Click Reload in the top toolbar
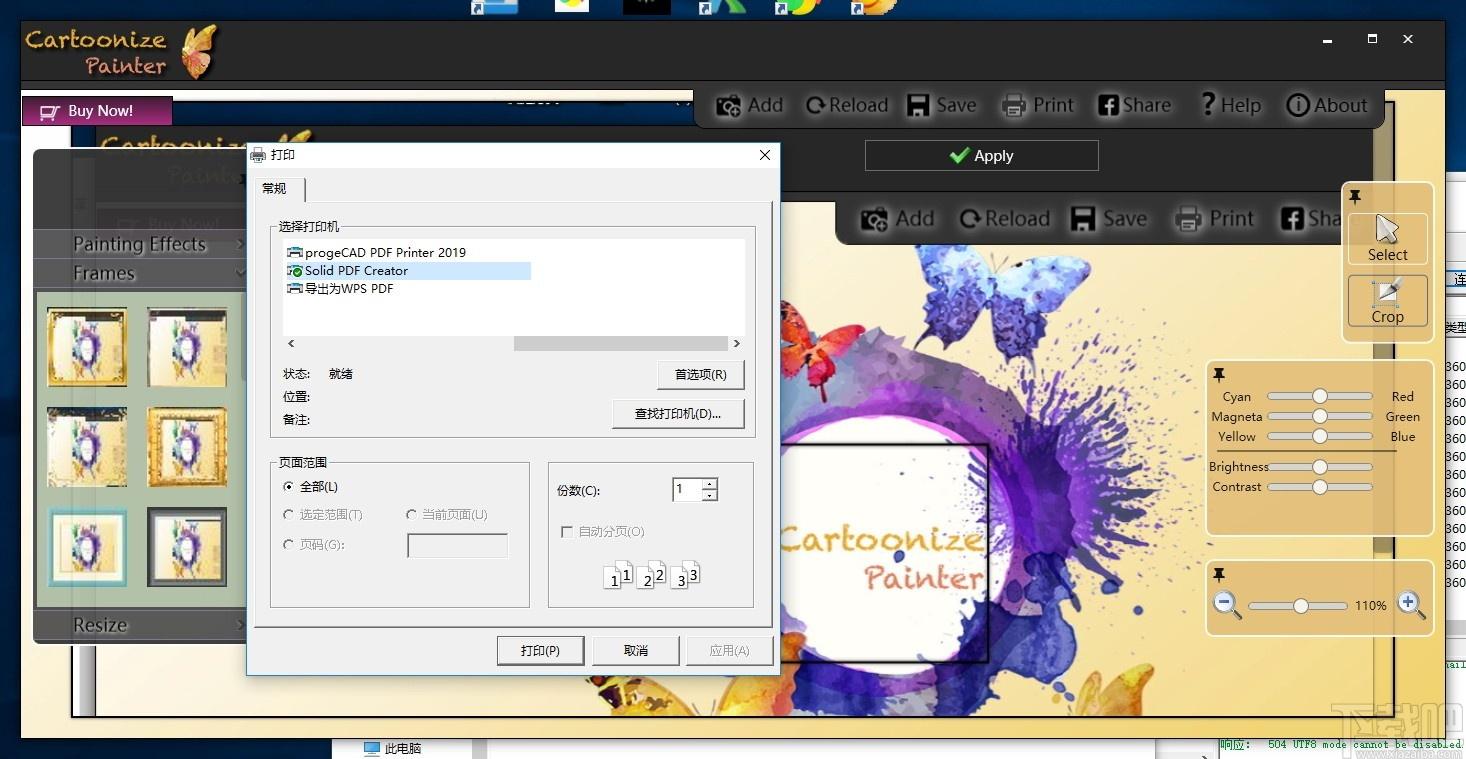This screenshot has width=1466, height=759. [846, 106]
